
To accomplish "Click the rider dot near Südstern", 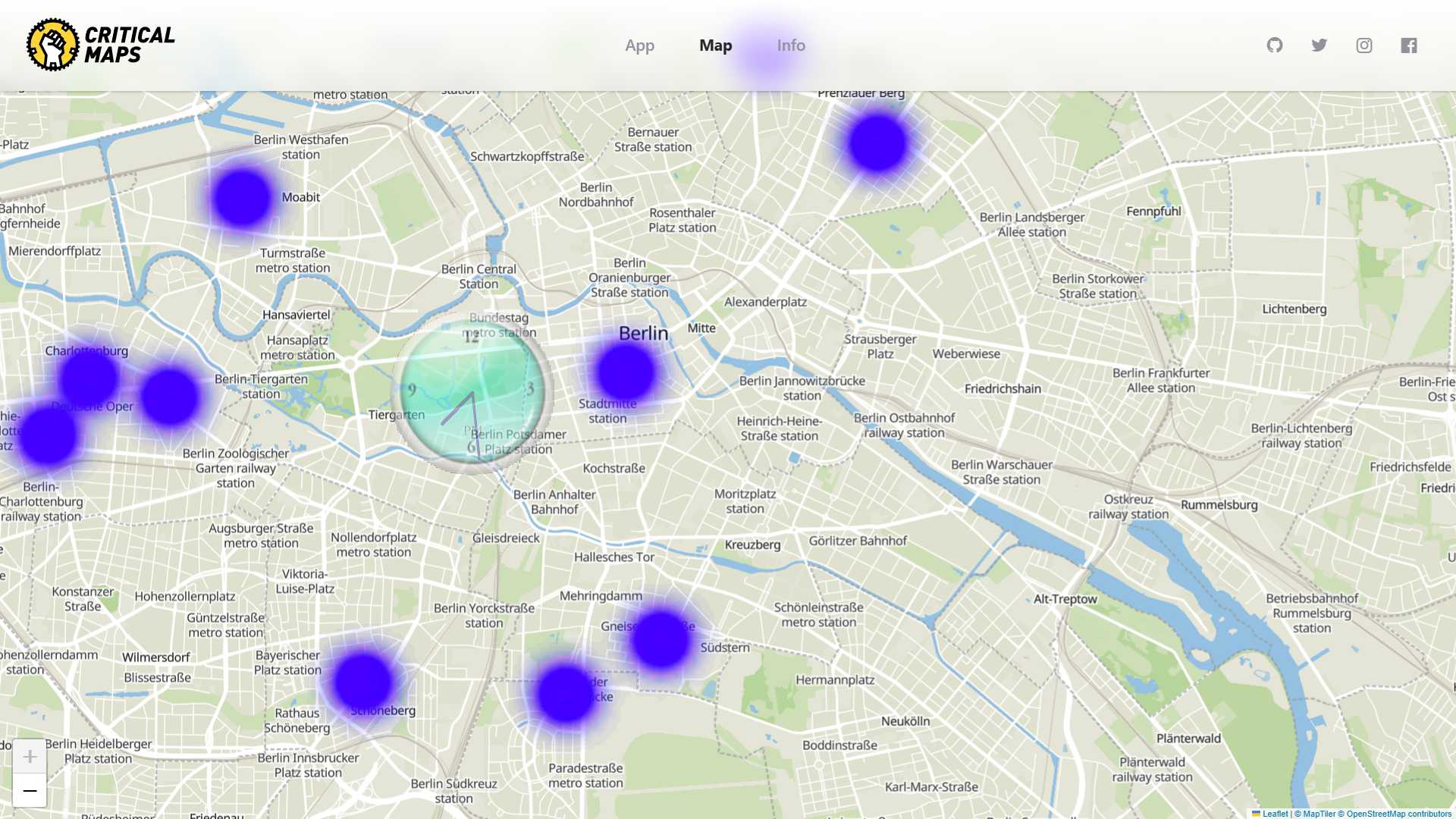I will pyautogui.click(x=661, y=640).
